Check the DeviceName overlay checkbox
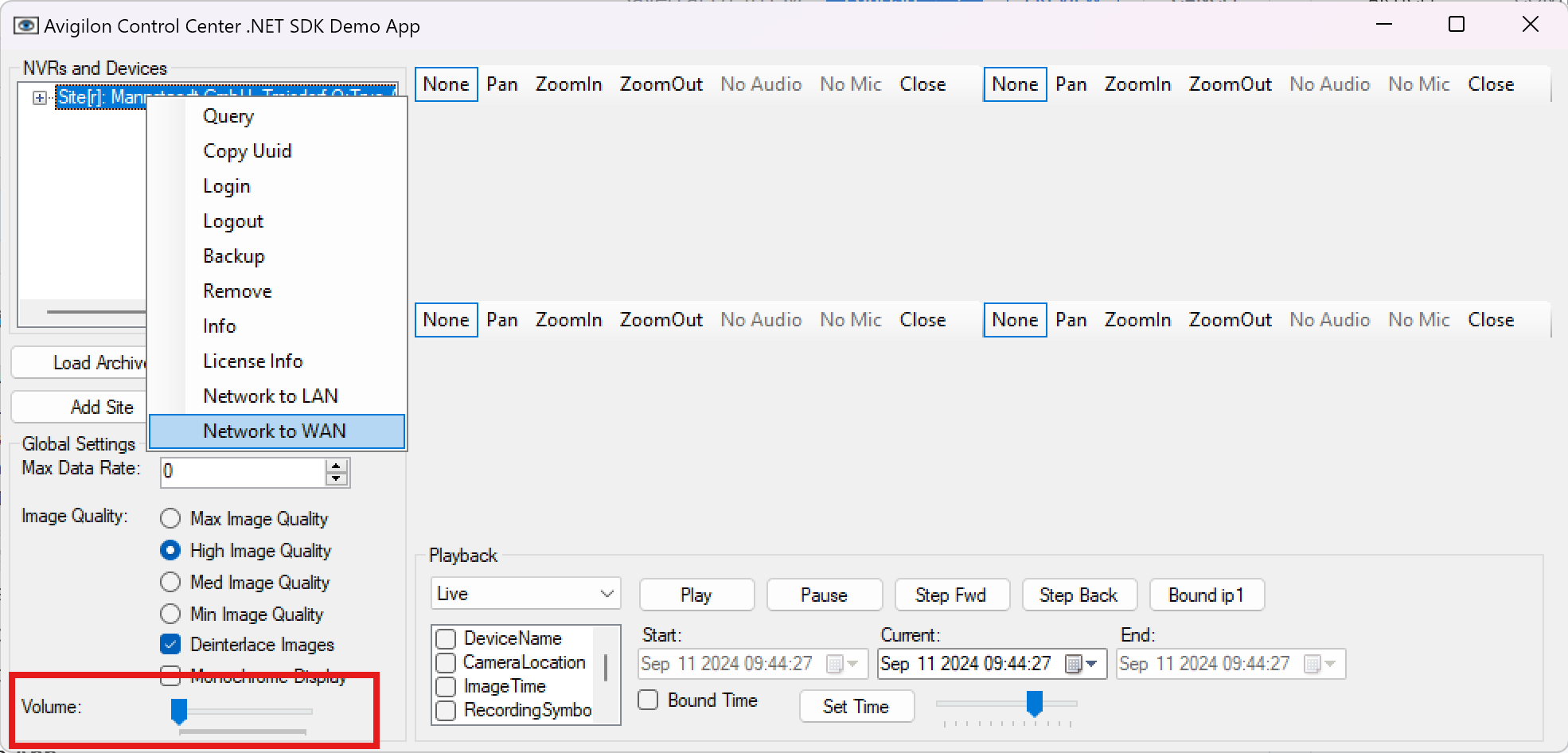 (446, 639)
